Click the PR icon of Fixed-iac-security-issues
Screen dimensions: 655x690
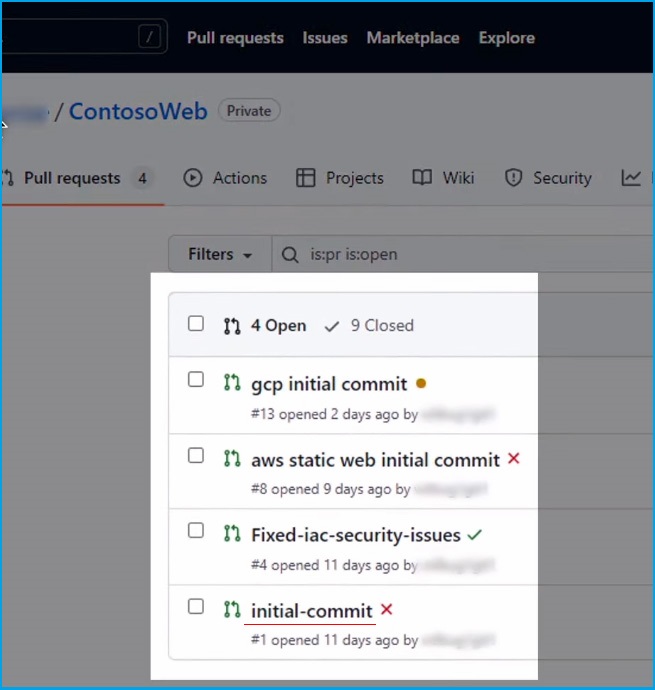[232, 533]
